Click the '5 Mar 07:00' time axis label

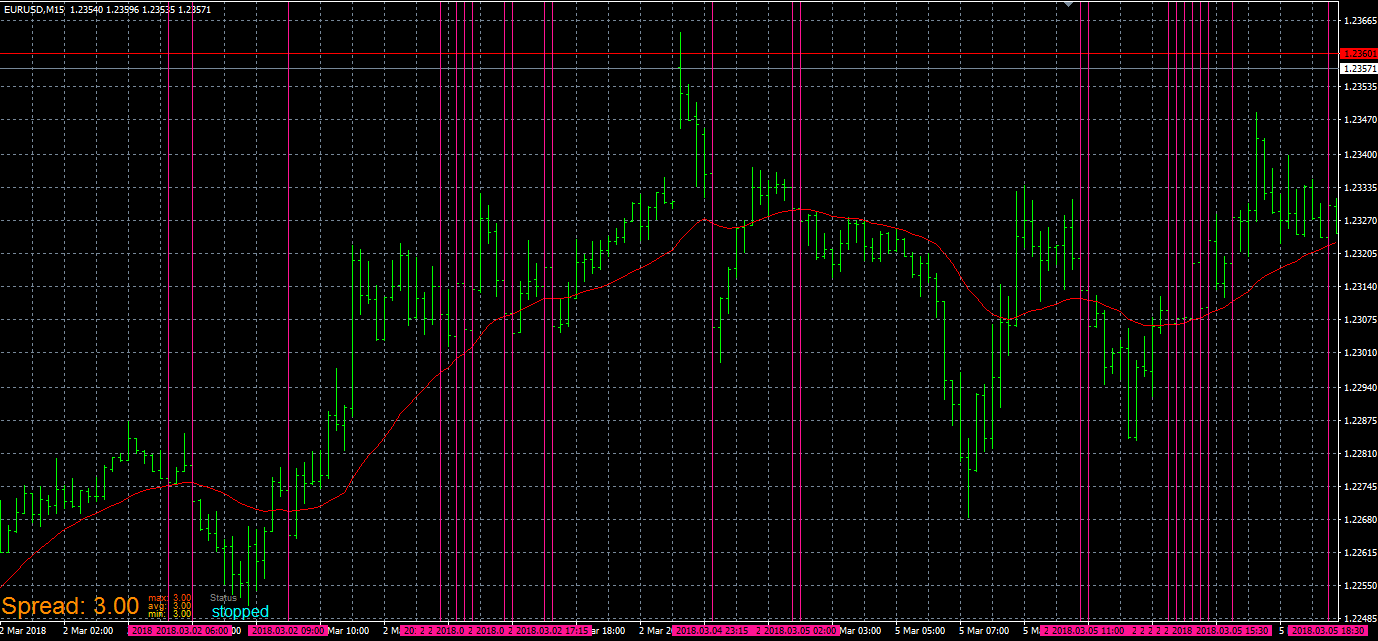984,631
